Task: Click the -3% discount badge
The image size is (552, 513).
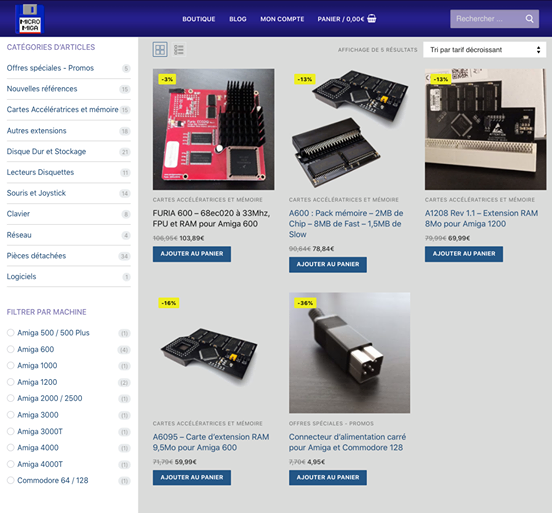Action: coord(167,79)
